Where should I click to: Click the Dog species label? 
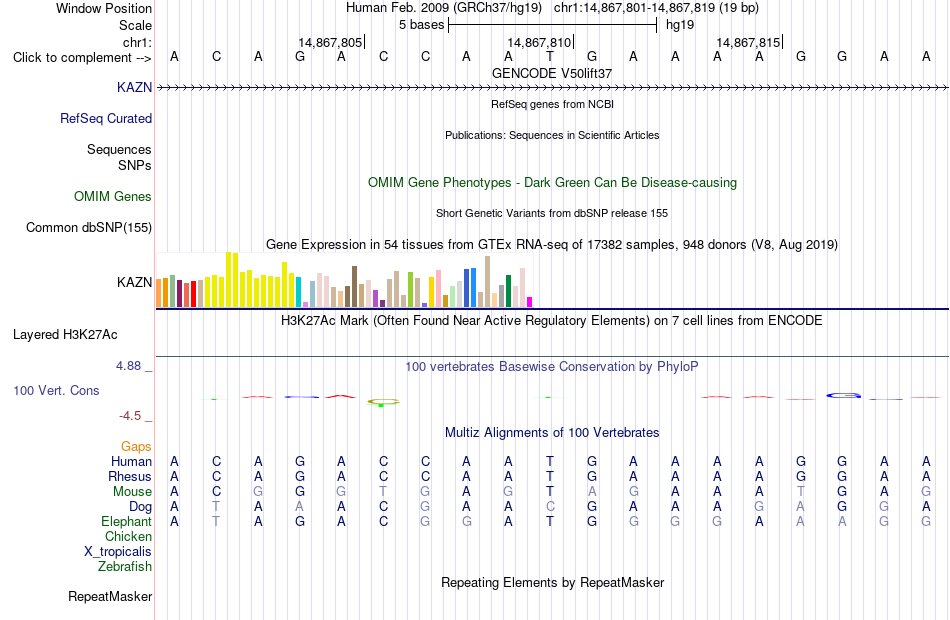tap(140, 507)
